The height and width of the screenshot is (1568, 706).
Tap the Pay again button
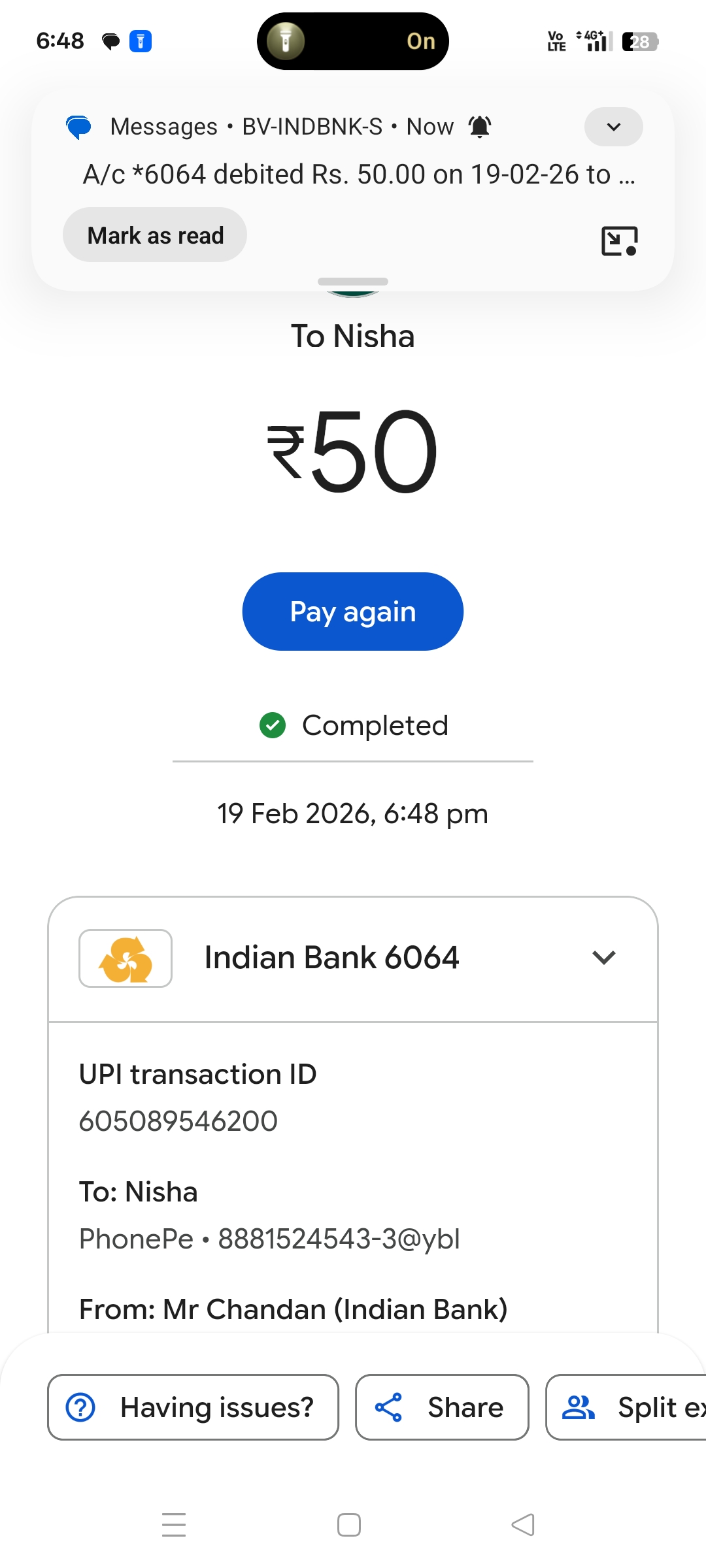point(353,612)
